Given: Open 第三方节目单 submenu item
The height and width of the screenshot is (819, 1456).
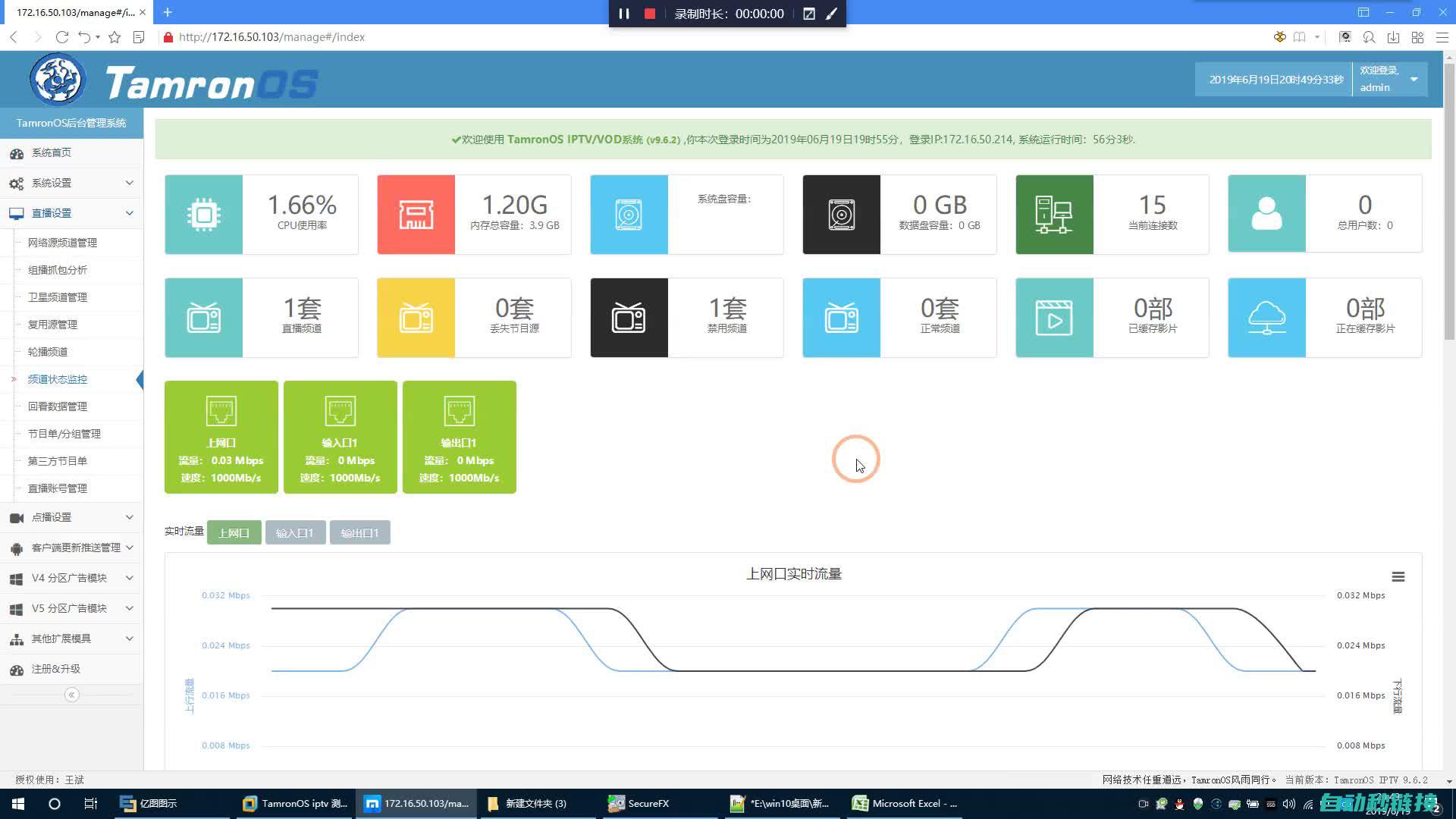Looking at the screenshot, I should [58, 461].
